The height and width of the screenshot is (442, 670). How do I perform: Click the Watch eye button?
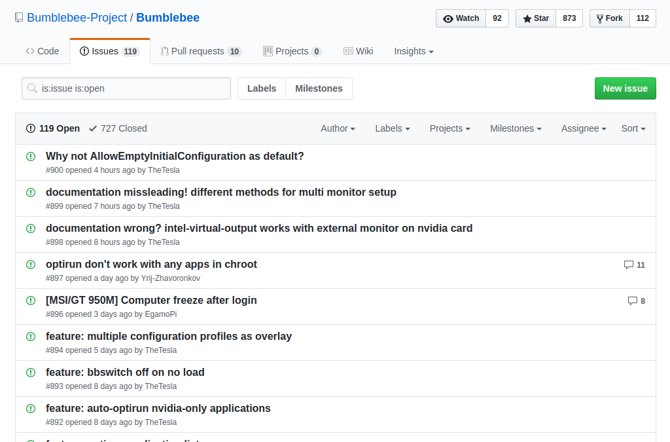461,18
